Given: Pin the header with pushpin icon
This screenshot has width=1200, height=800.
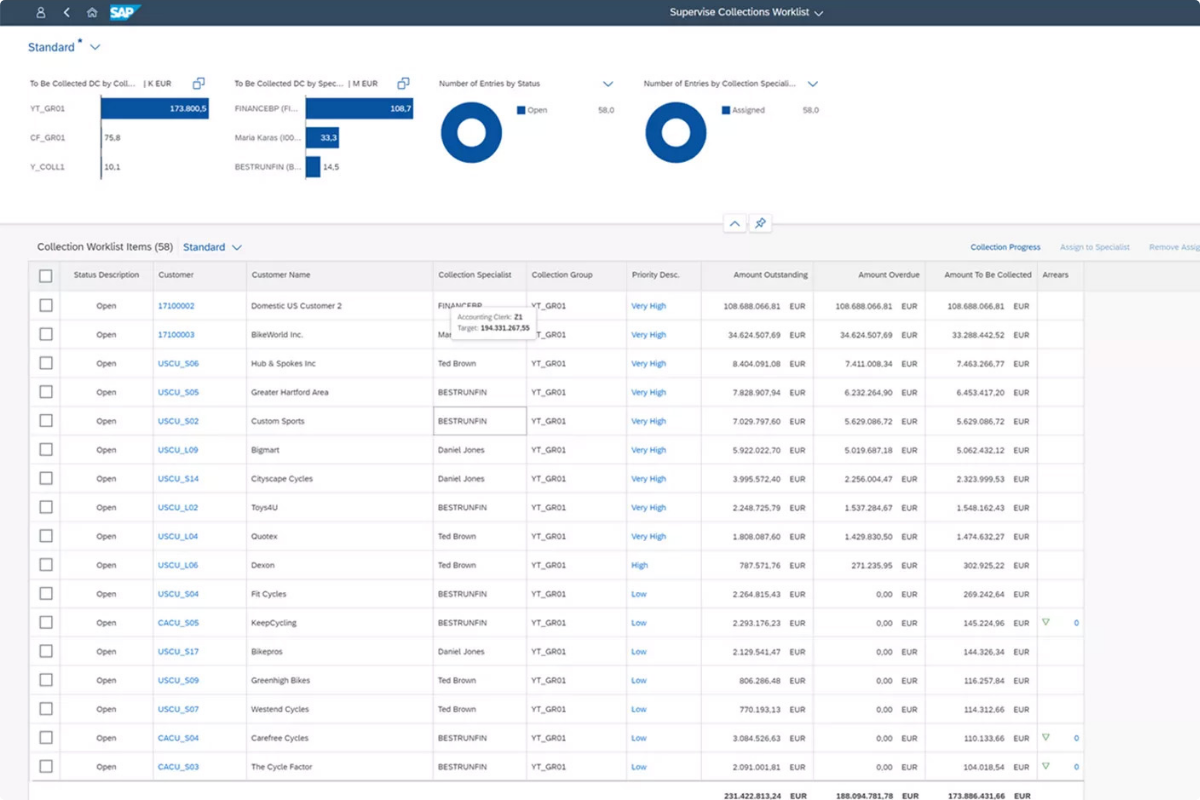Looking at the screenshot, I should tap(760, 224).
